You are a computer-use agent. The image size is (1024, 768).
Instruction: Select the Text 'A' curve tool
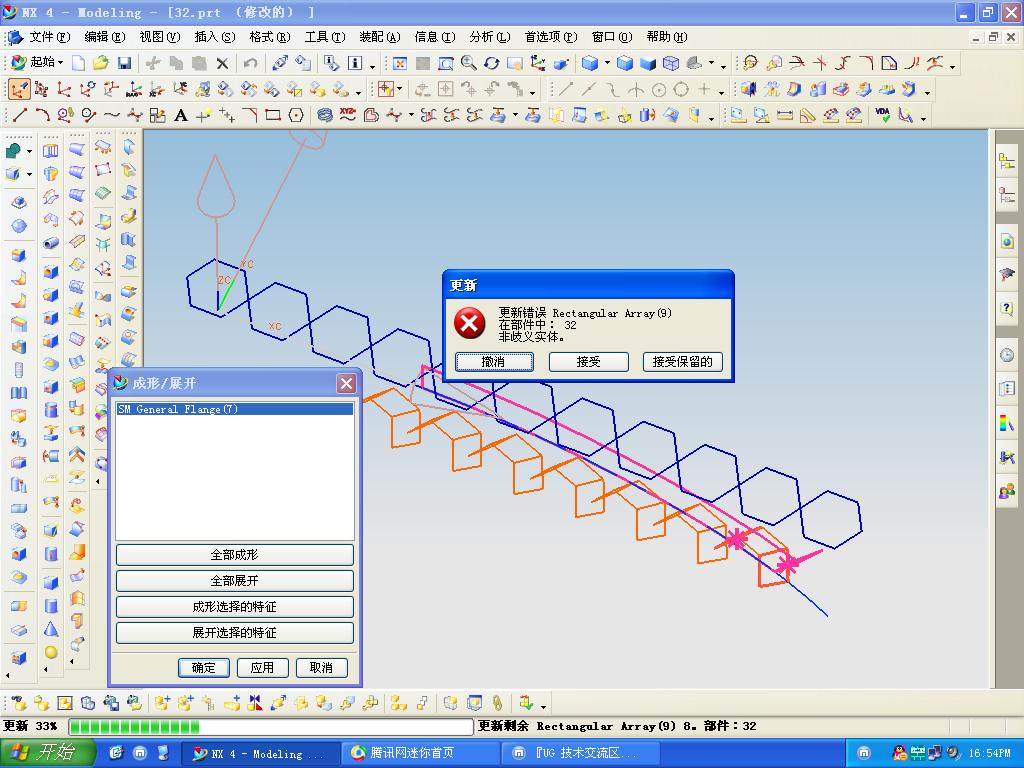click(x=181, y=116)
